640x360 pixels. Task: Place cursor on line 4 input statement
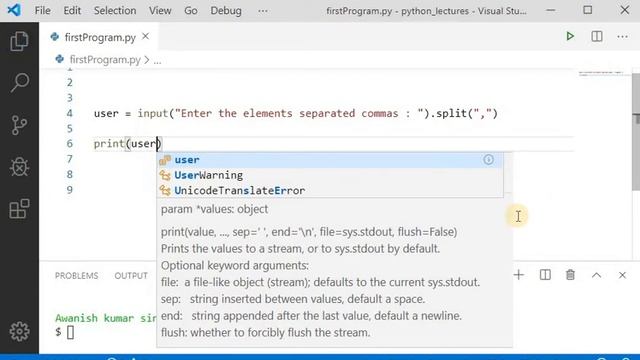(x=296, y=113)
